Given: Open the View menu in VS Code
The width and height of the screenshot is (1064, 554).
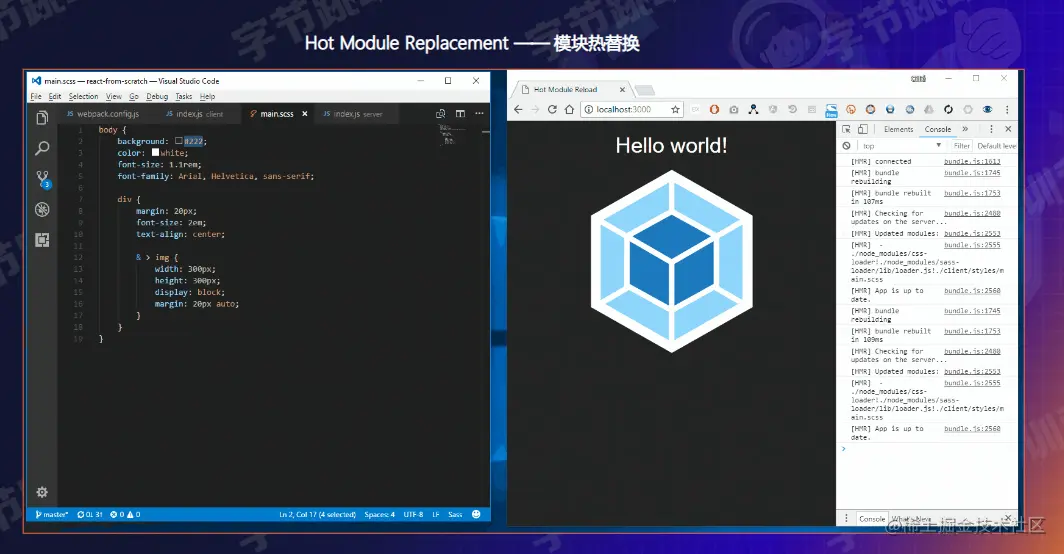Looking at the screenshot, I should [114, 96].
